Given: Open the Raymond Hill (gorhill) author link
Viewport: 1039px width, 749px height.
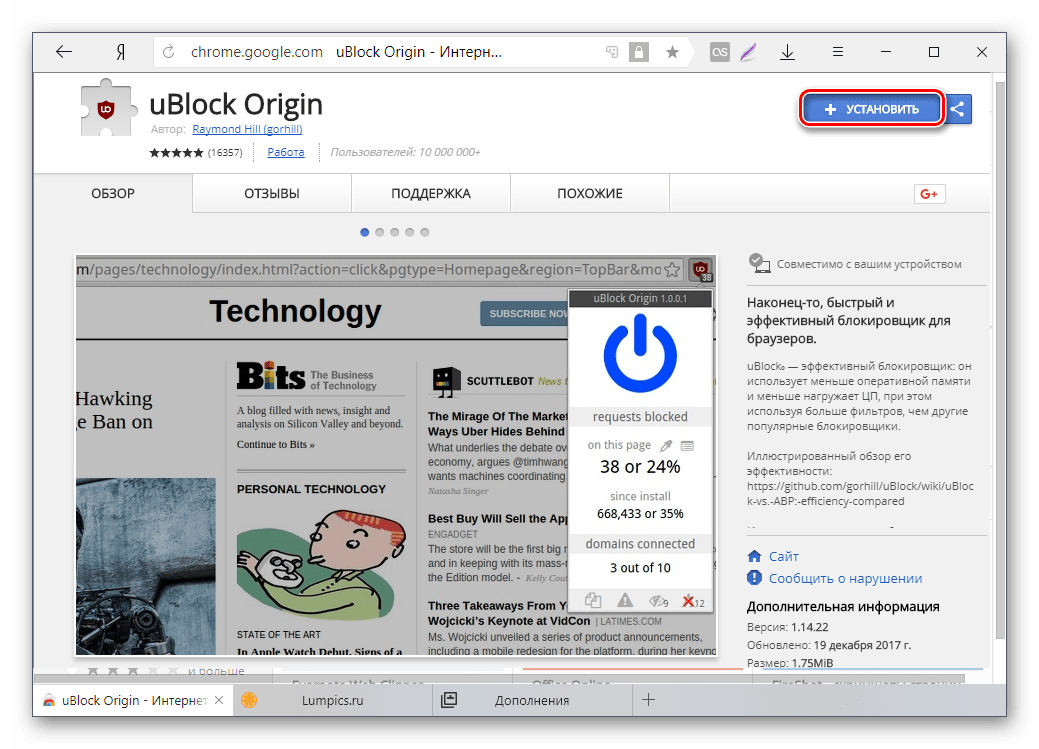Looking at the screenshot, I should coord(246,129).
